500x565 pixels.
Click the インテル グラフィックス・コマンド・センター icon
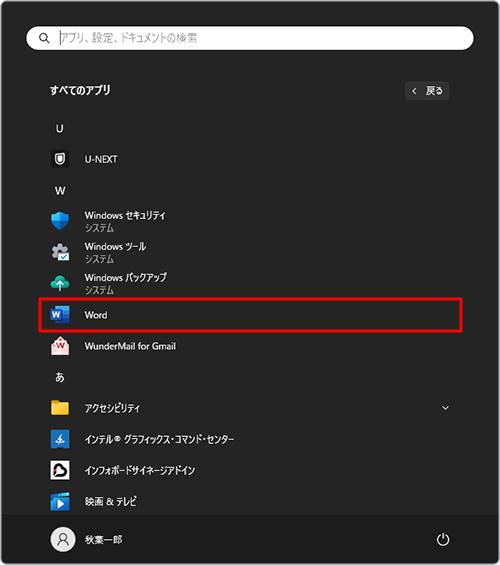(x=60, y=439)
